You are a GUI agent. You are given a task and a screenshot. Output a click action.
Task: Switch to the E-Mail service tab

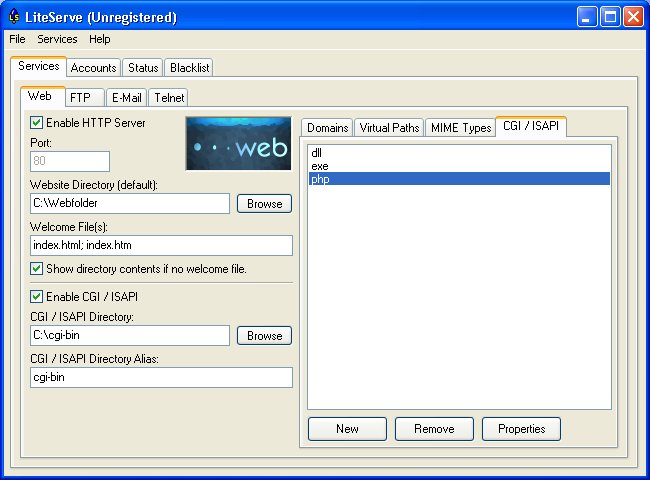click(x=126, y=97)
